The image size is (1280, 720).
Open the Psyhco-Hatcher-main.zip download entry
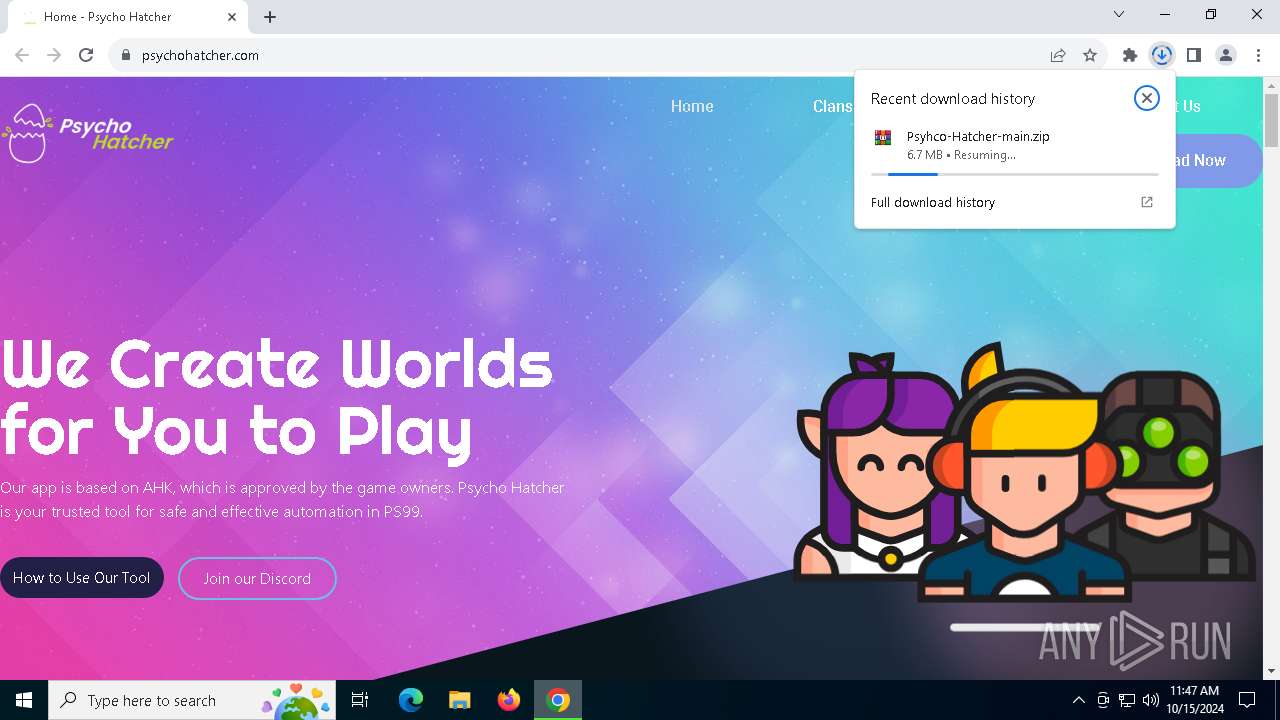1014,146
